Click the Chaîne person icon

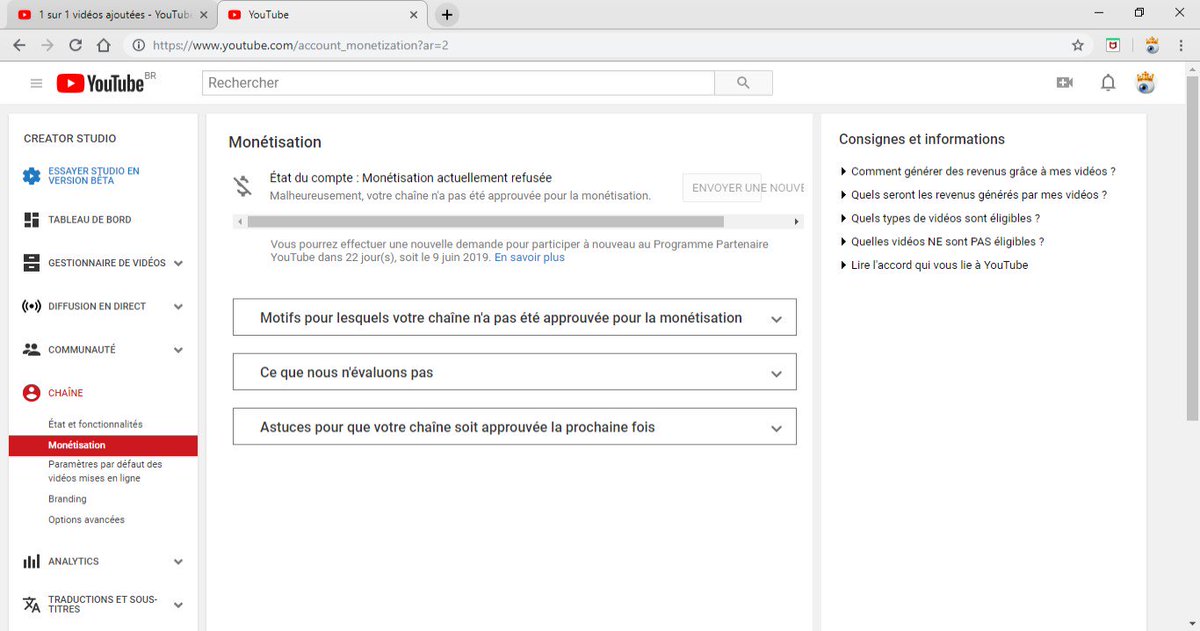31,393
